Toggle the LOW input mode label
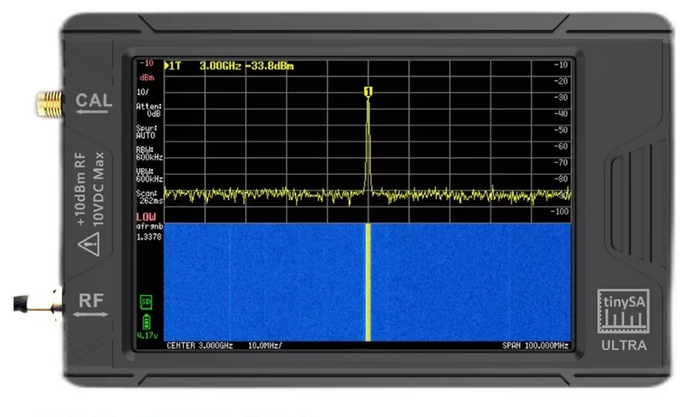Image resolution: width=700 pixels, height=417 pixels. tap(146, 217)
